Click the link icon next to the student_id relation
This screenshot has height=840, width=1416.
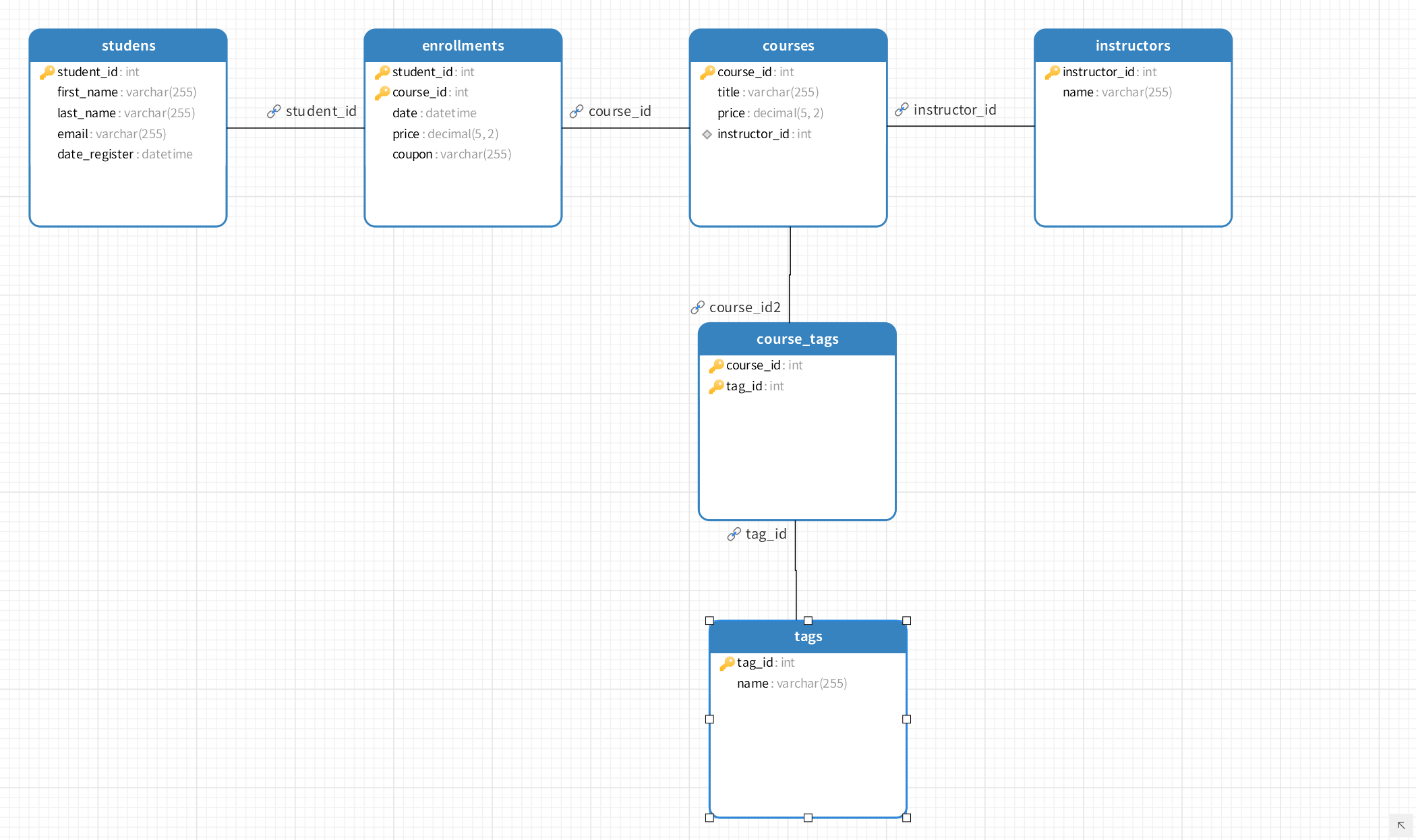coord(274,111)
